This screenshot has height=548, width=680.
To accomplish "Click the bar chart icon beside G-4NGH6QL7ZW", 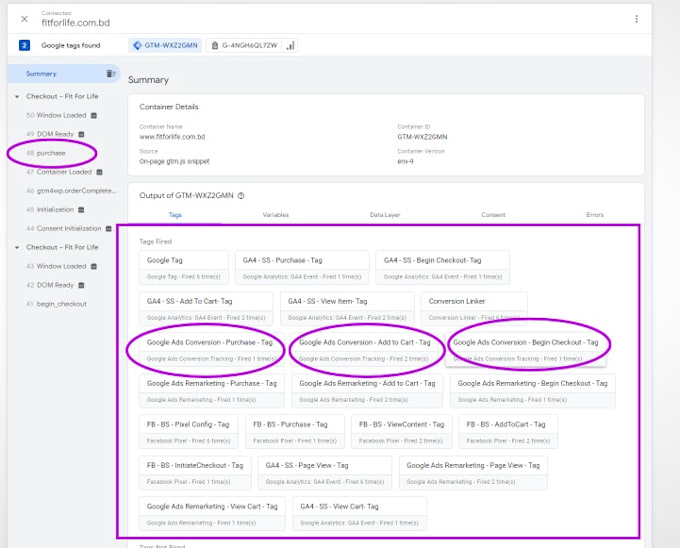I will pos(290,46).
